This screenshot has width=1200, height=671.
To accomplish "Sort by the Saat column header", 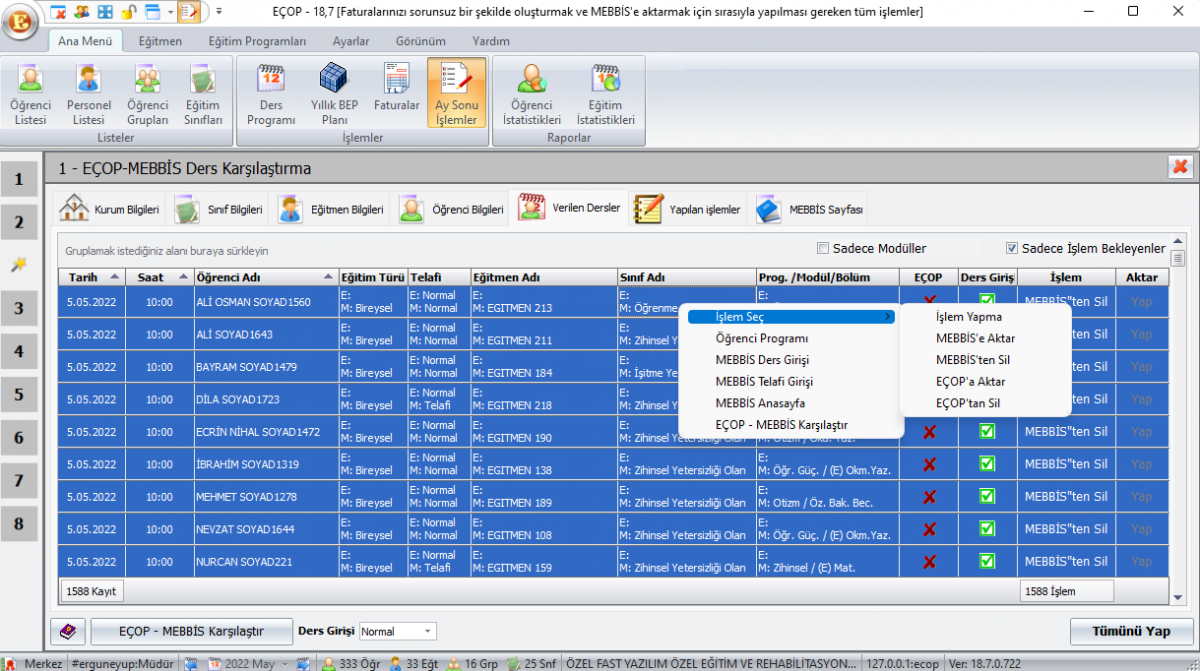I will [x=160, y=277].
